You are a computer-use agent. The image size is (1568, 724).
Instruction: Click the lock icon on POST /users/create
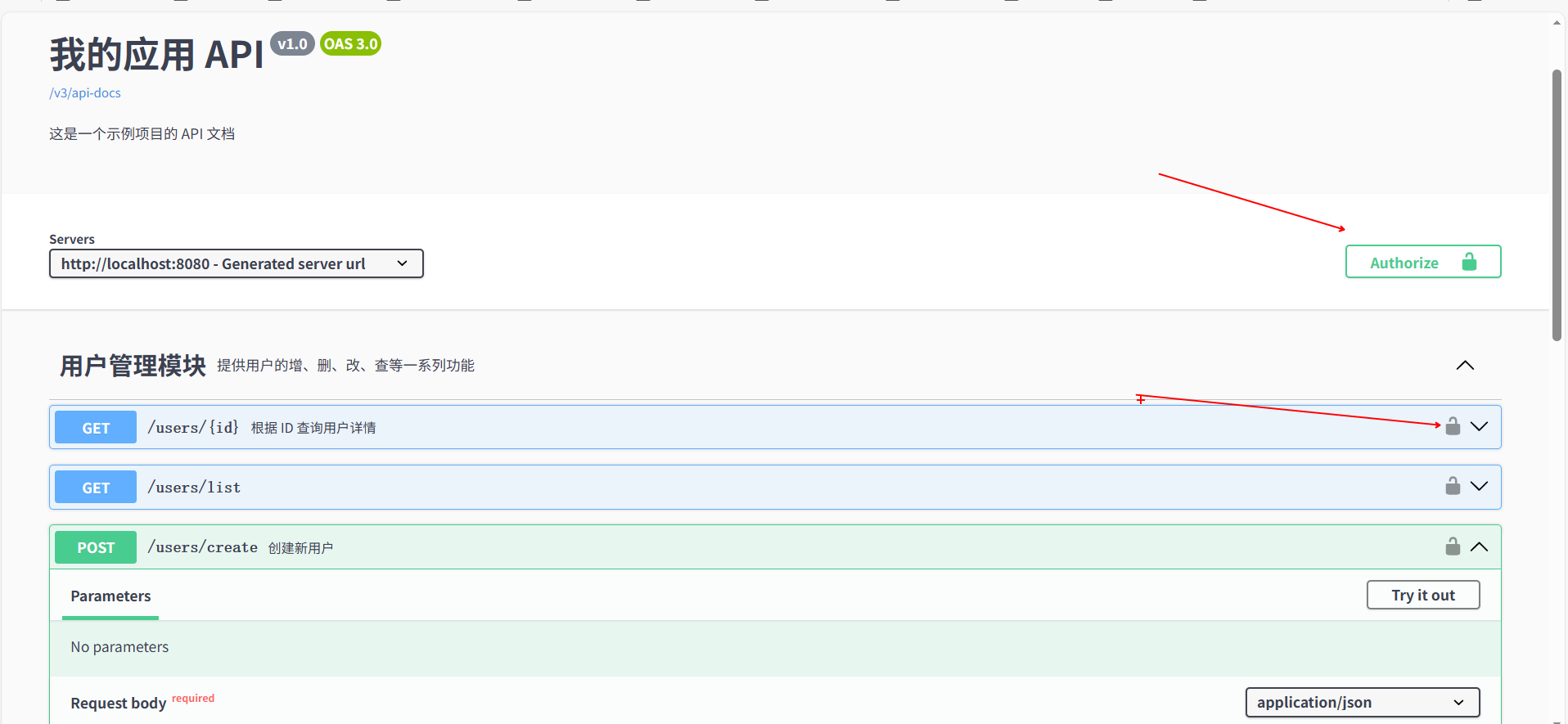(1453, 546)
